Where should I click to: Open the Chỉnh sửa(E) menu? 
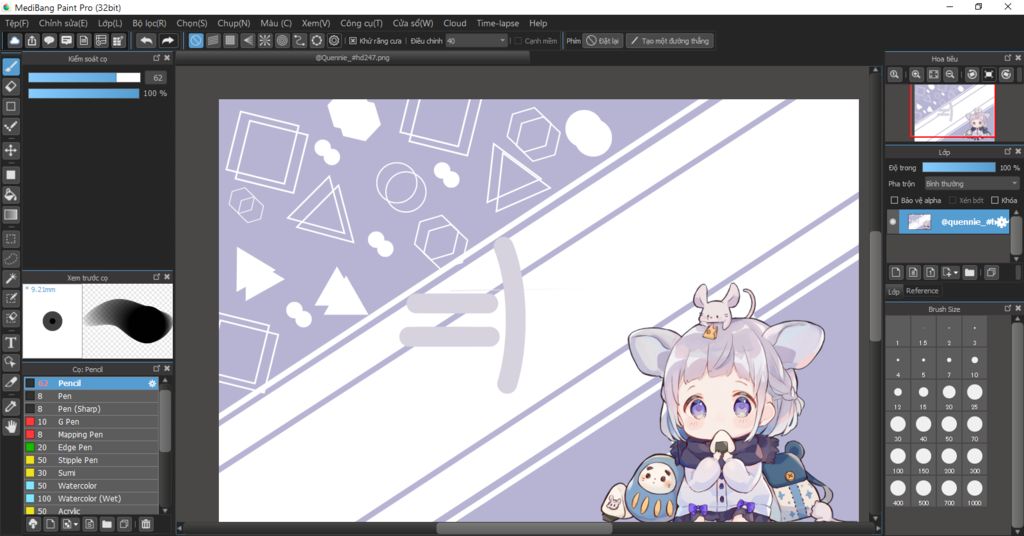(x=63, y=23)
